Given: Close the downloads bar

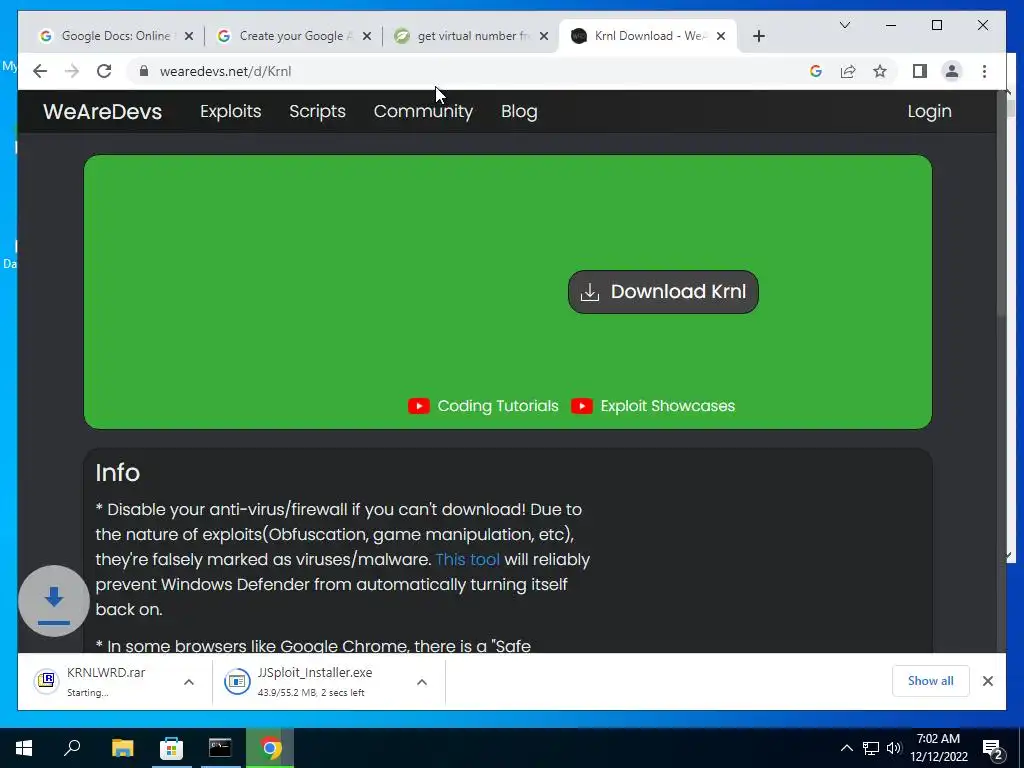Looking at the screenshot, I should click(x=987, y=681).
